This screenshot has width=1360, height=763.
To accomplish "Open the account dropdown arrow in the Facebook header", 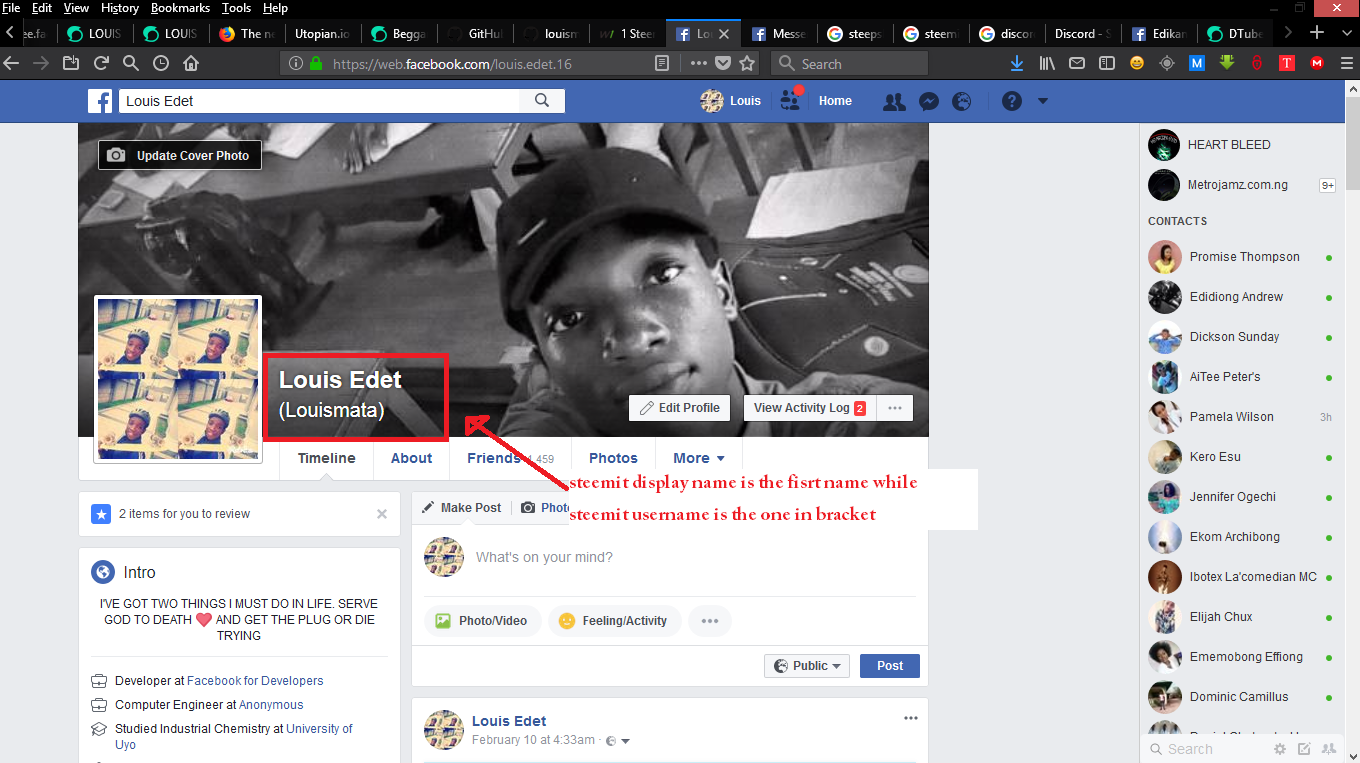I will click(1043, 101).
